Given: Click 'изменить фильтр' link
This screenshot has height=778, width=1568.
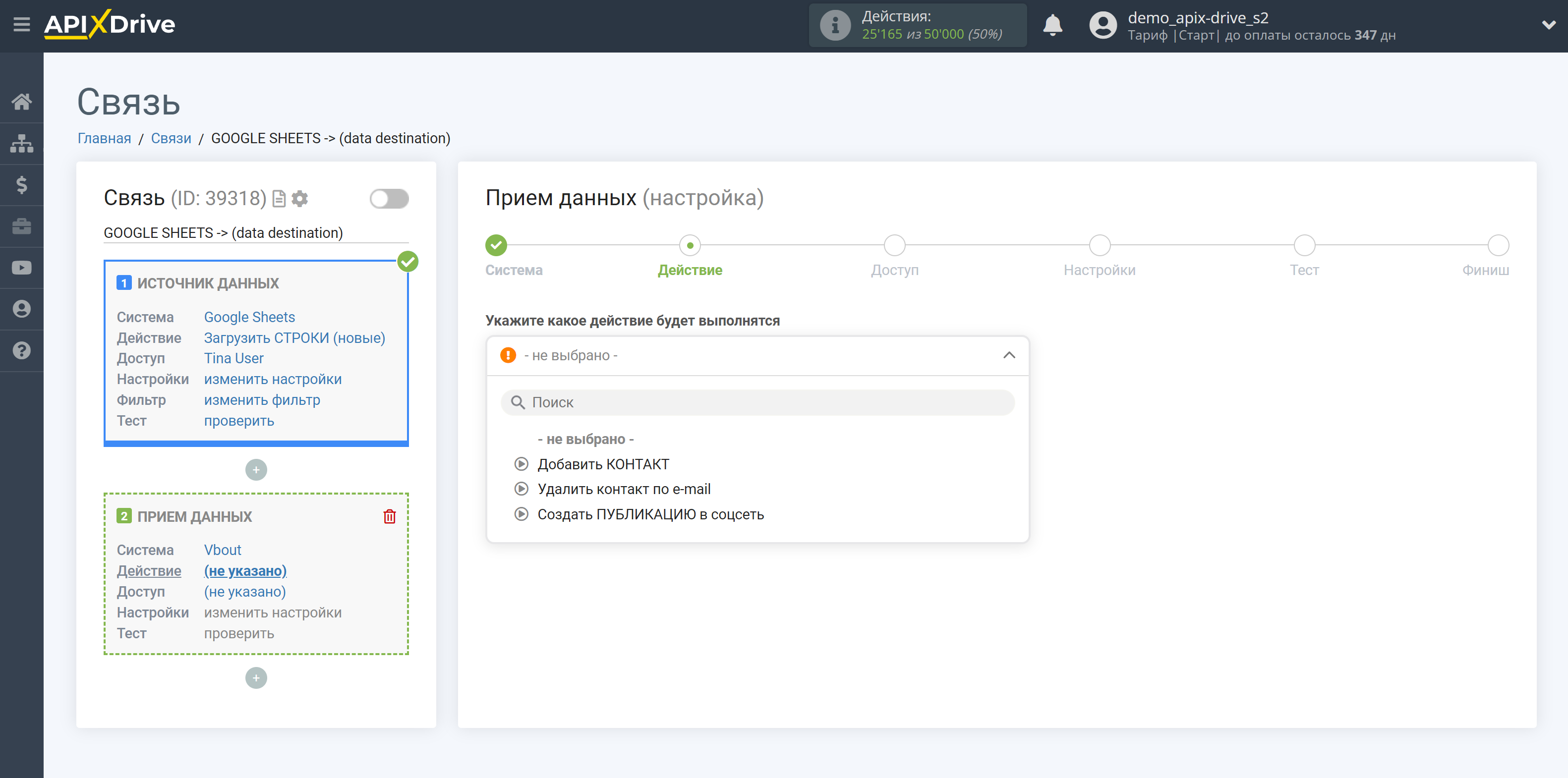Looking at the screenshot, I should coord(262,400).
